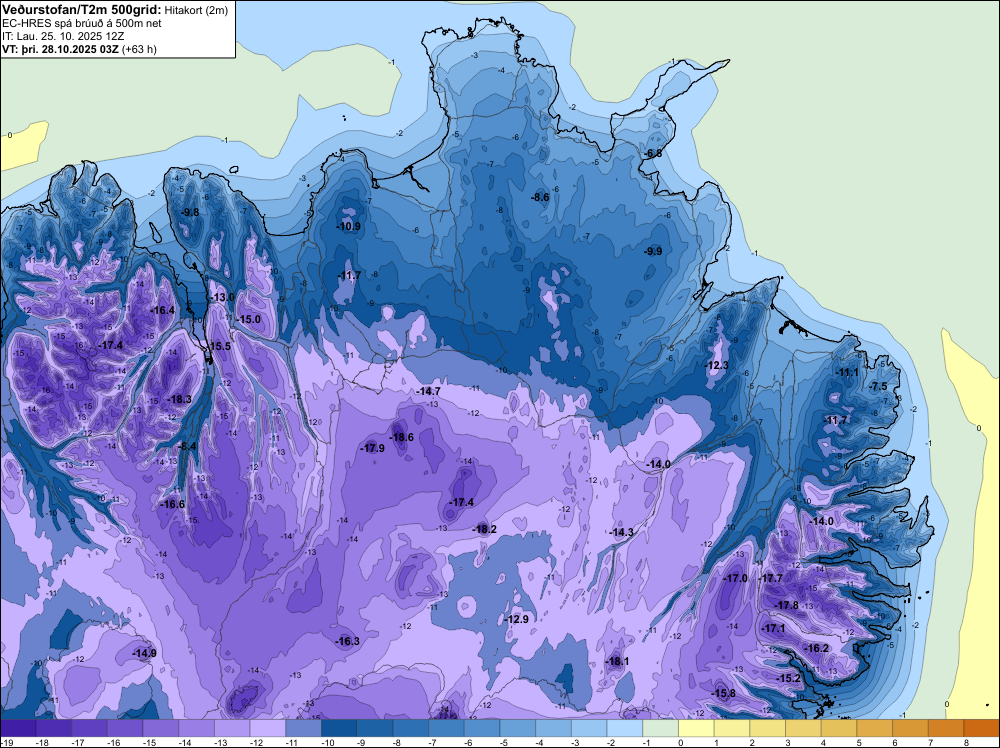Click the '-13.0' temperature value
This screenshot has height=748, width=1000.
click(223, 298)
